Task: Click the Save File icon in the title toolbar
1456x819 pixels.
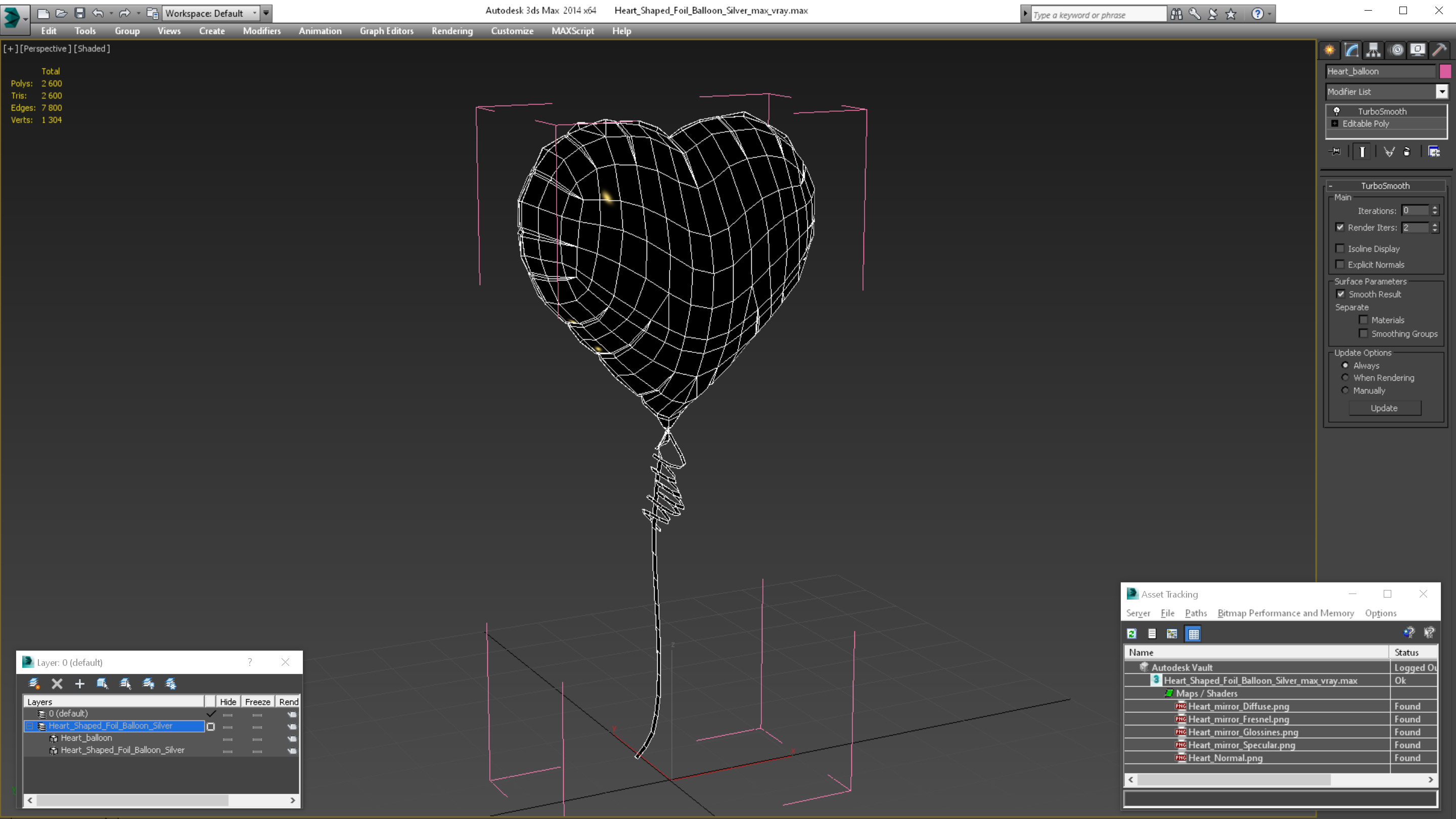Action: (80, 13)
